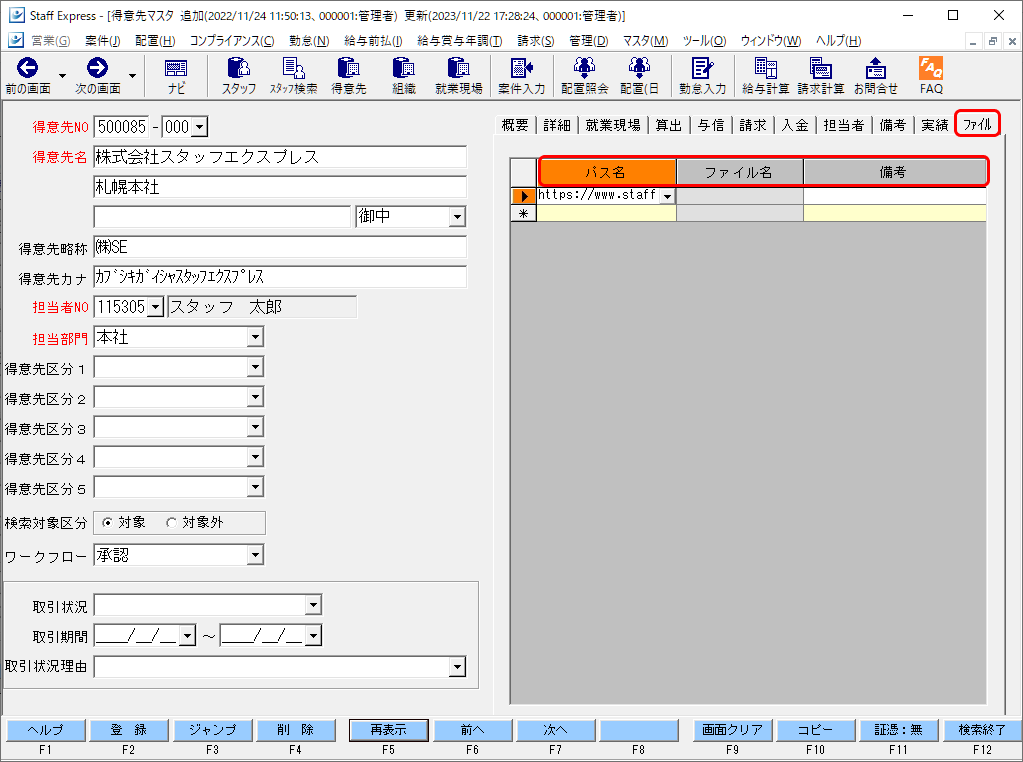Open the 得意先 toolbar icon
1023x762 pixels.
coord(348,69)
